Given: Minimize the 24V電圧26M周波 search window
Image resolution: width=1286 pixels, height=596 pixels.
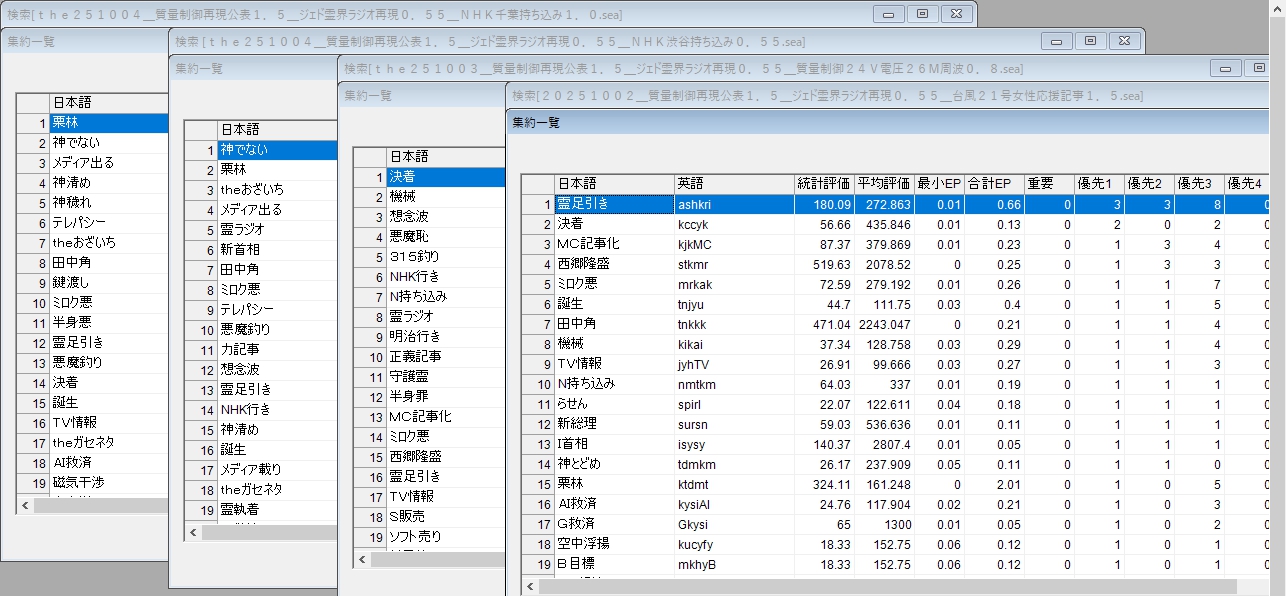Looking at the screenshot, I should (x=1225, y=68).
